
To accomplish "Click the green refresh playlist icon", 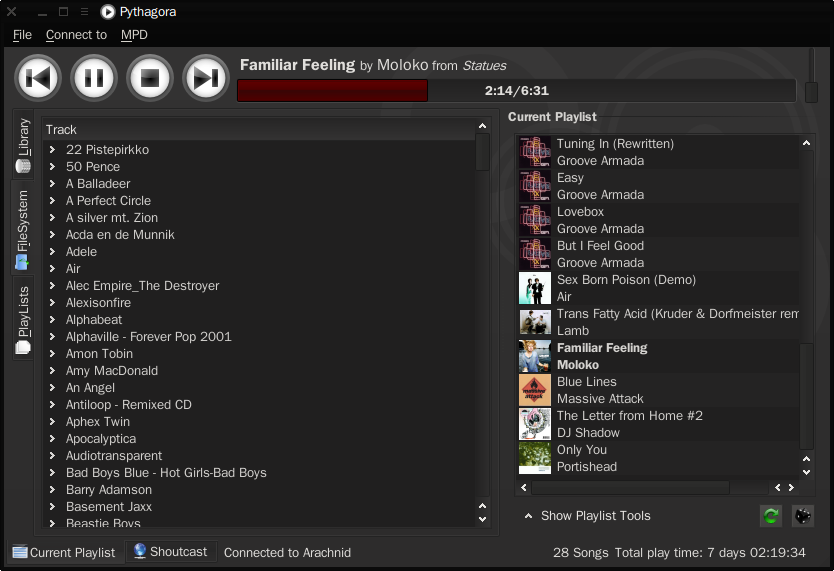I will click(771, 516).
